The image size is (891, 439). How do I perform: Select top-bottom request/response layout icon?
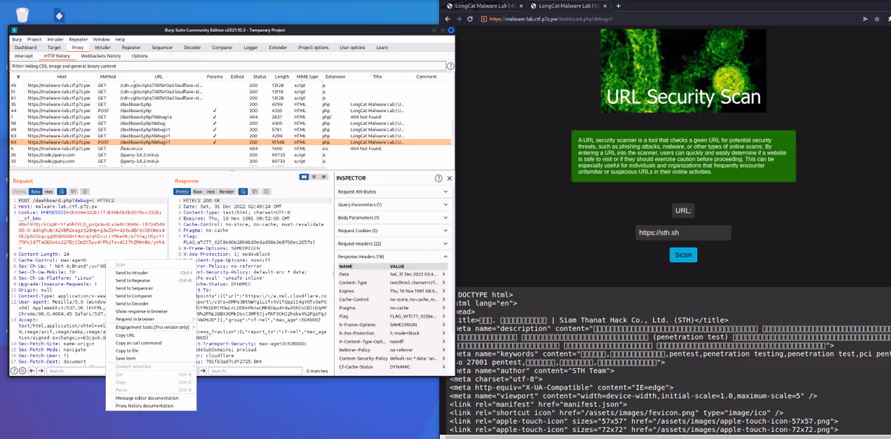pyautogui.click(x=314, y=177)
